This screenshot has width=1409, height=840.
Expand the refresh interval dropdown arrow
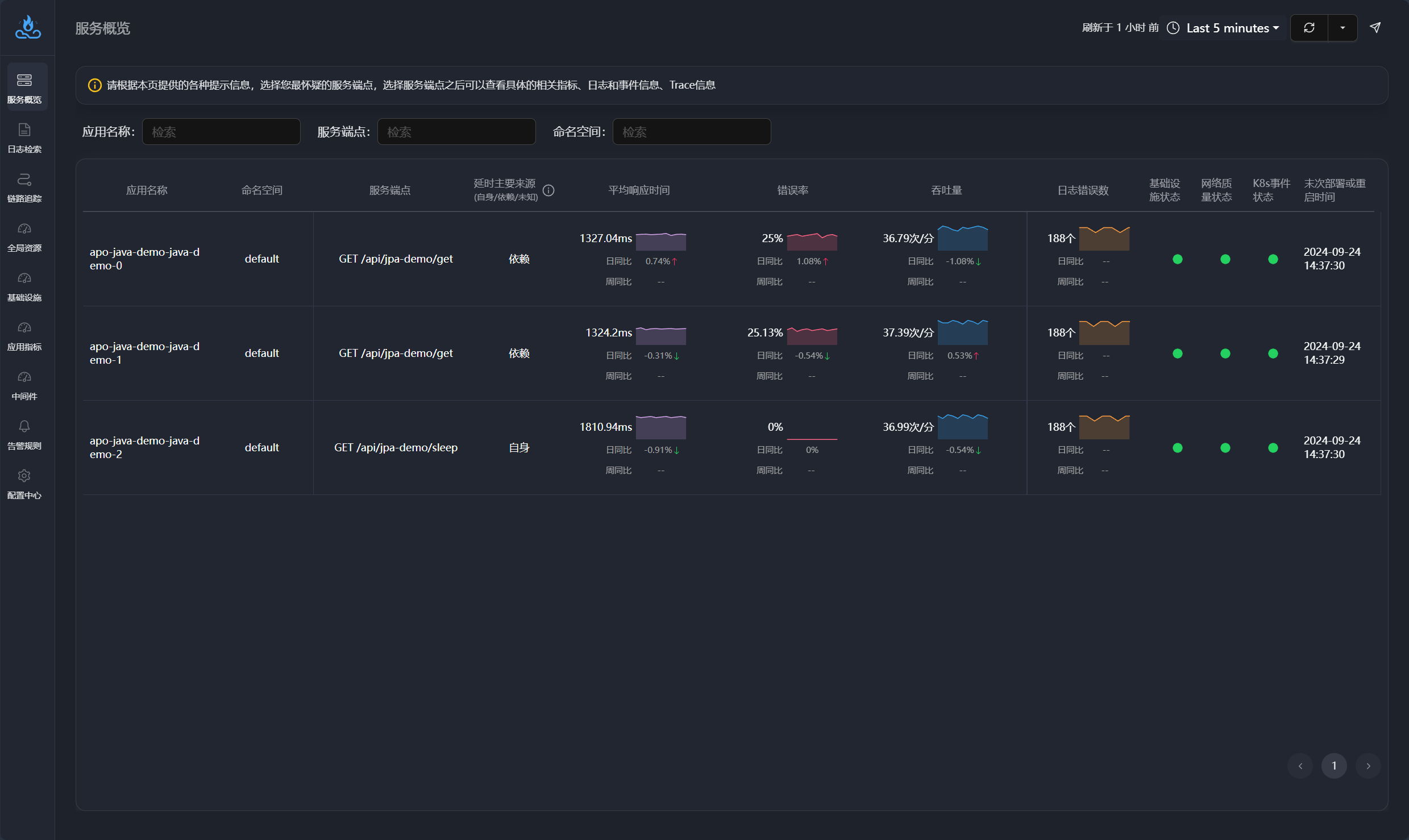[1343, 27]
